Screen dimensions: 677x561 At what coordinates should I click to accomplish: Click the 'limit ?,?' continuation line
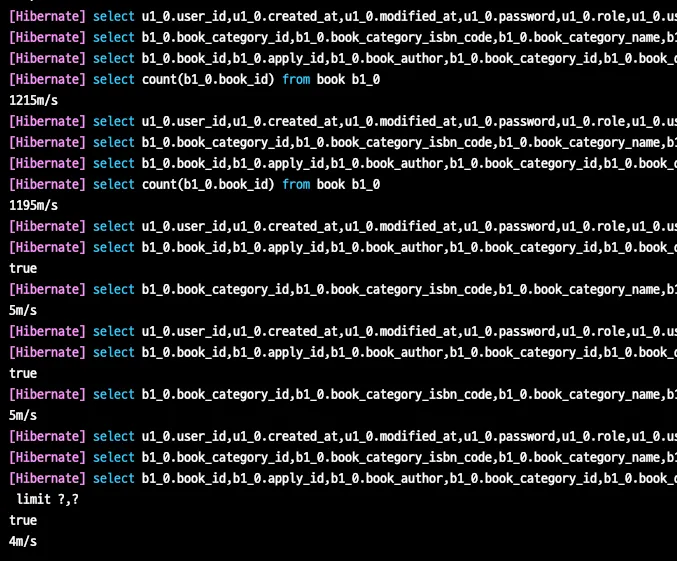47,499
